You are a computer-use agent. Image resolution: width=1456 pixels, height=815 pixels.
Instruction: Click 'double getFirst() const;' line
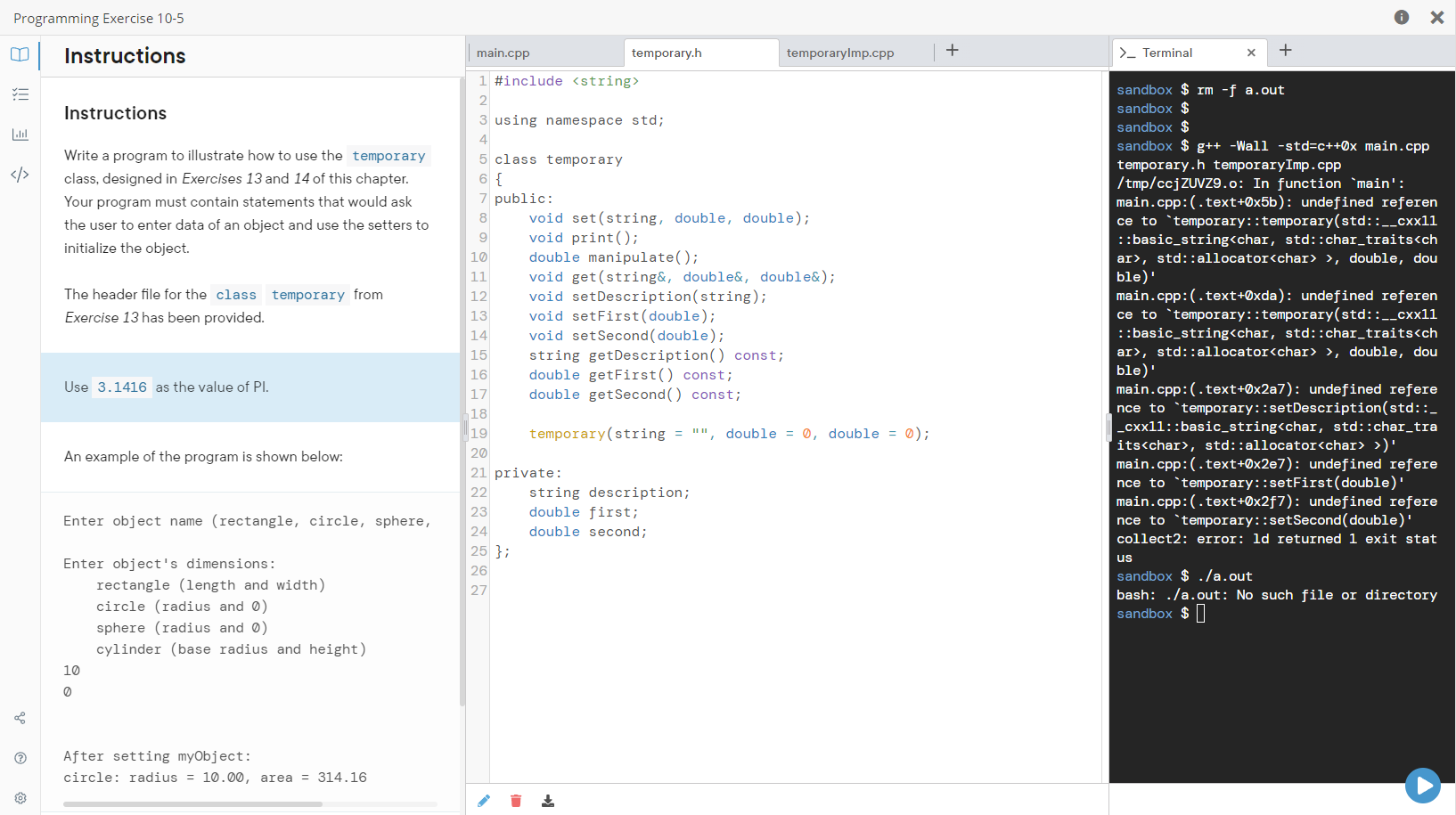coord(631,375)
